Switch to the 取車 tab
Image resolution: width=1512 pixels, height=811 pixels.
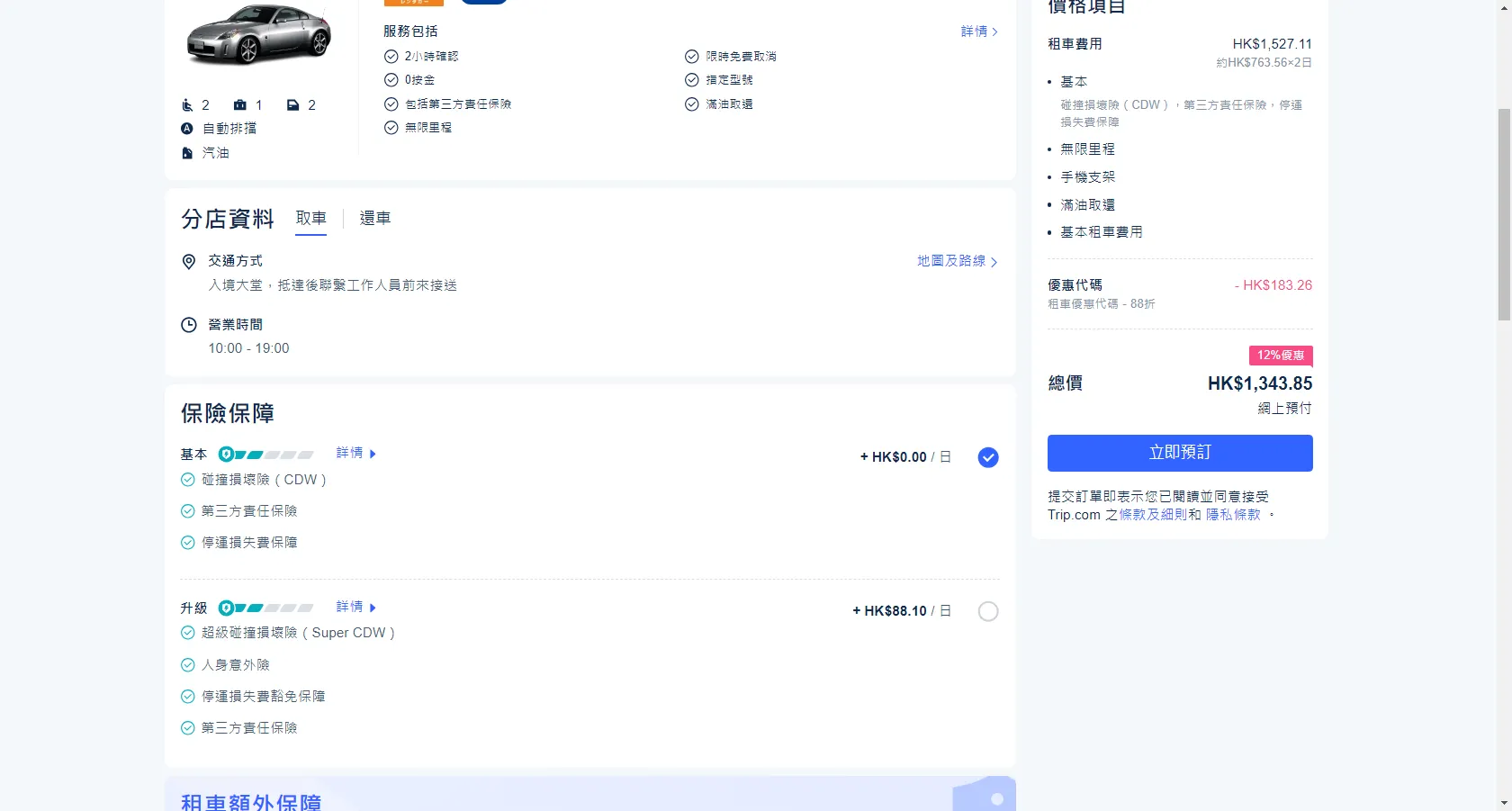coord(310,219)
